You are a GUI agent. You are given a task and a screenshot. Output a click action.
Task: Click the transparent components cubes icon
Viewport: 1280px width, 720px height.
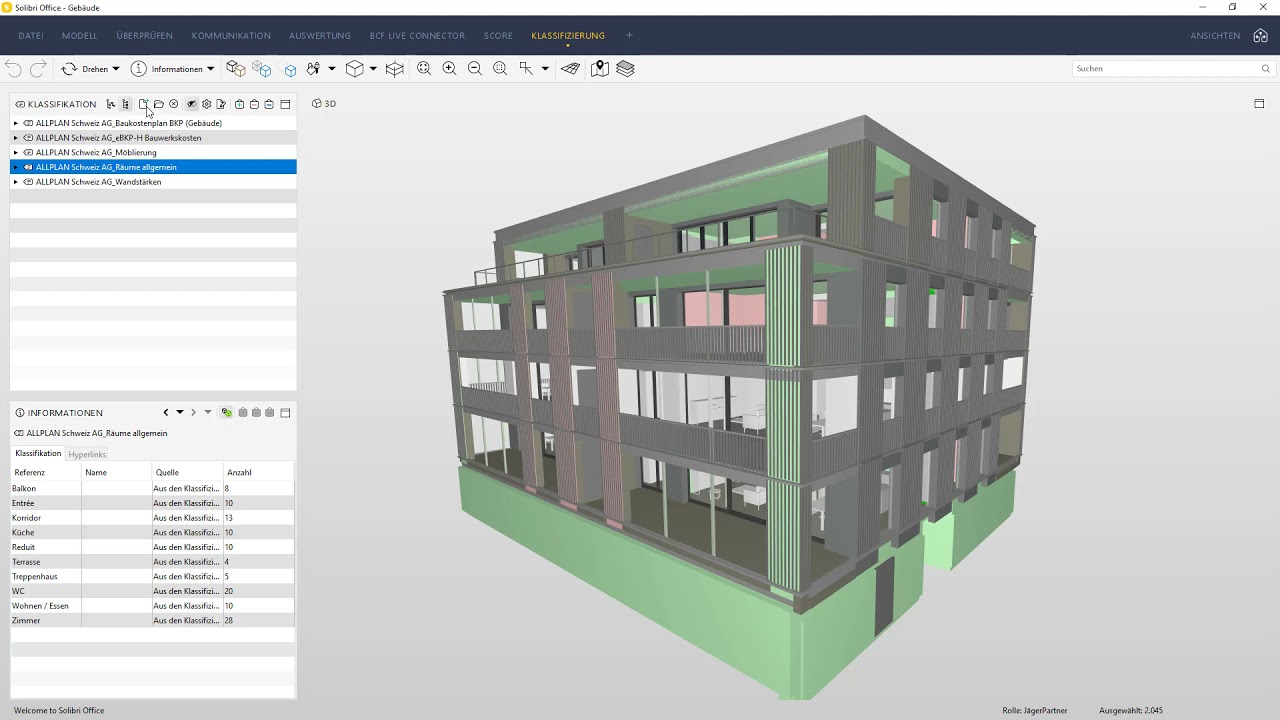[x=262, y=69]
